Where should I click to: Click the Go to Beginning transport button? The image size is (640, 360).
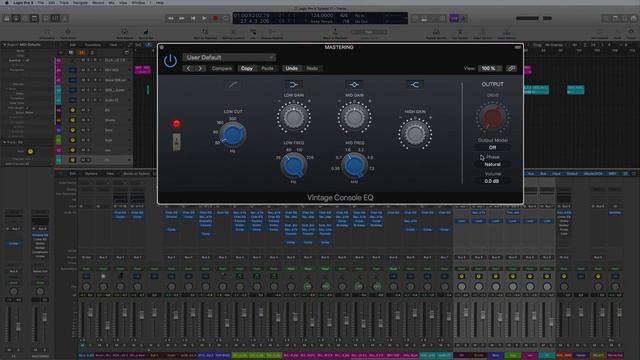(193, 18)
